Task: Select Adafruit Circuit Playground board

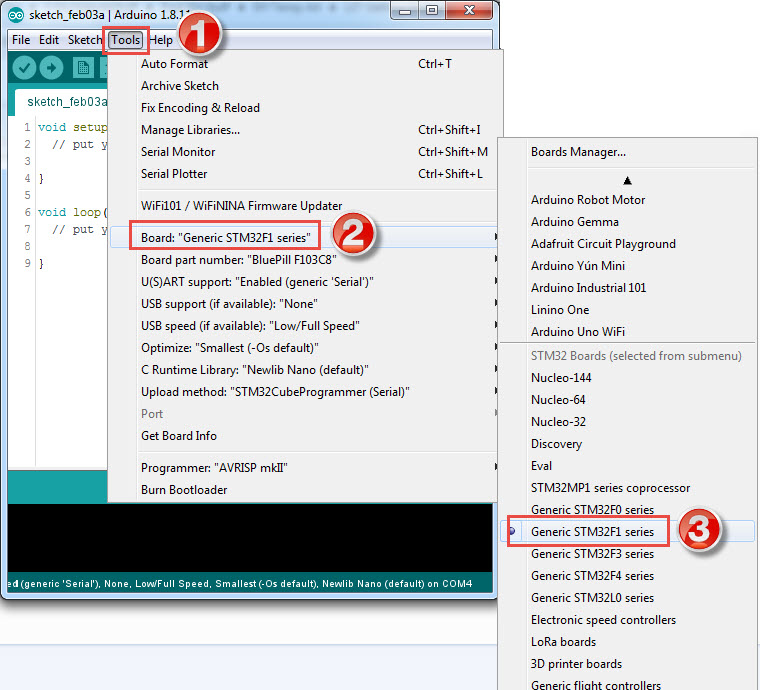Action: point(628,244)
